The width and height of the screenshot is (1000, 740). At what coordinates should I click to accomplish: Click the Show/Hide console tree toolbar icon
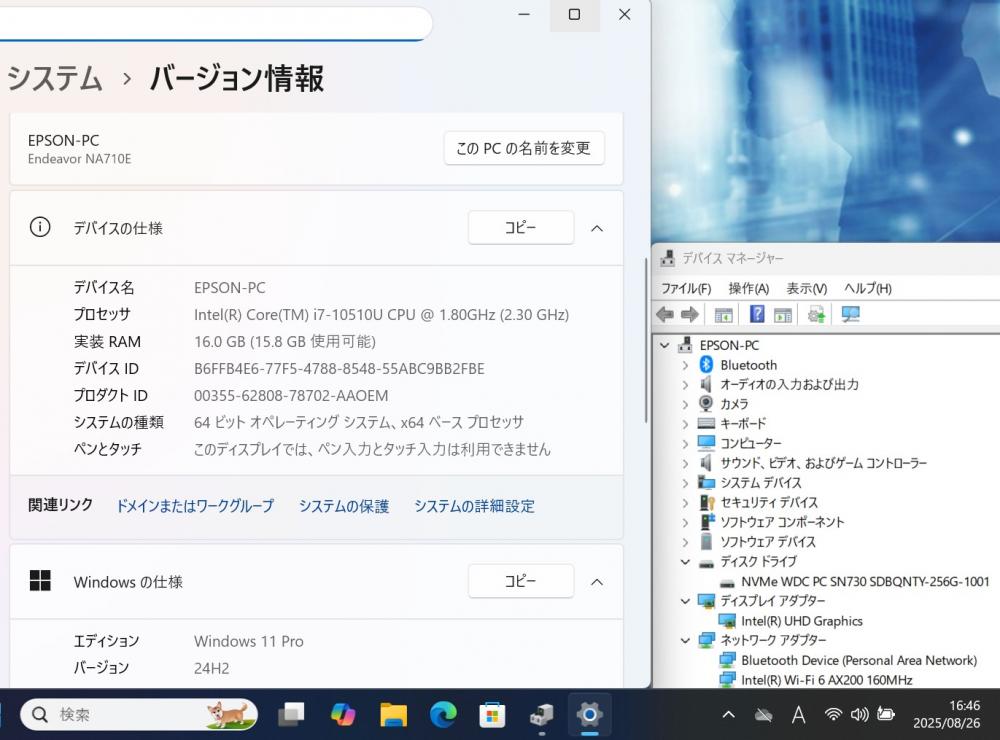pos(723,314)
